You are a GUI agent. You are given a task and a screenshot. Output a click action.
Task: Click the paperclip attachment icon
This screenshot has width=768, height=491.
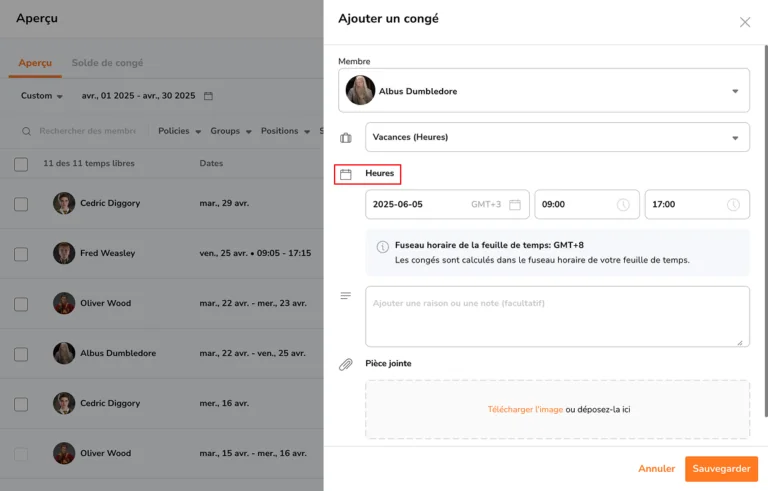click(346, 365)
